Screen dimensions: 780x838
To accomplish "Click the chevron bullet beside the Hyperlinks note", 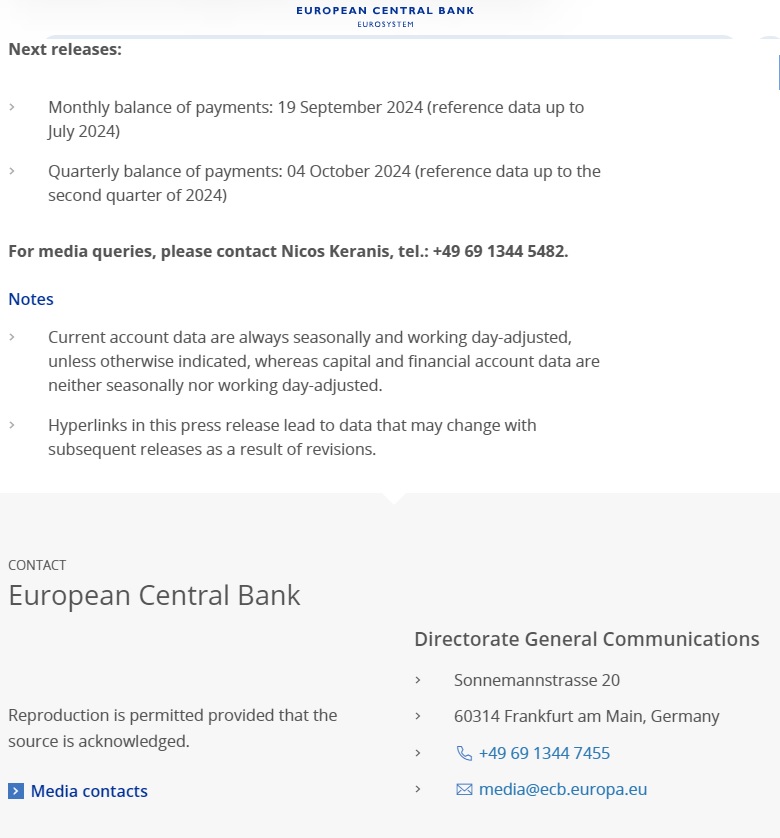I will 12,425.
